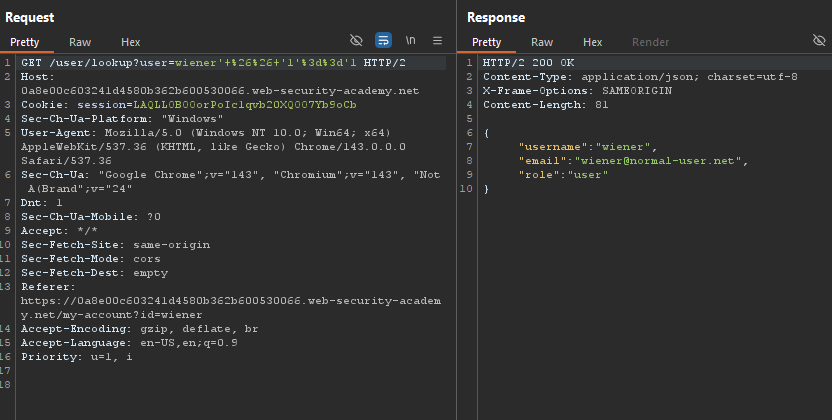
Task: Click the Sec-Ch-Ua-Mobile header line
Action: pyautogui.click(x=91, y=216)
